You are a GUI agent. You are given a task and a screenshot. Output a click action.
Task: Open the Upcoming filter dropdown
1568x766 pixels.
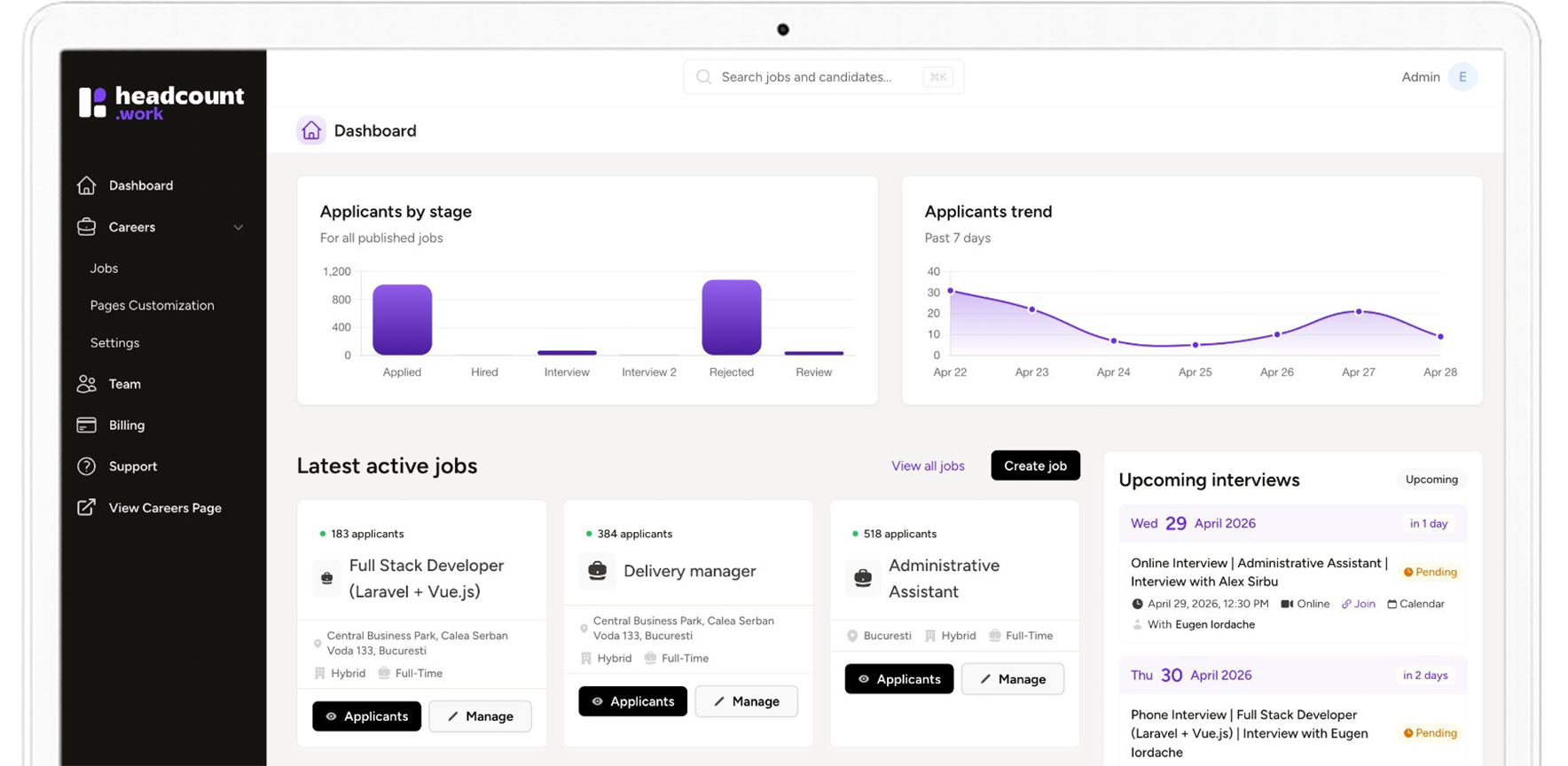[x=1431, y=480]
